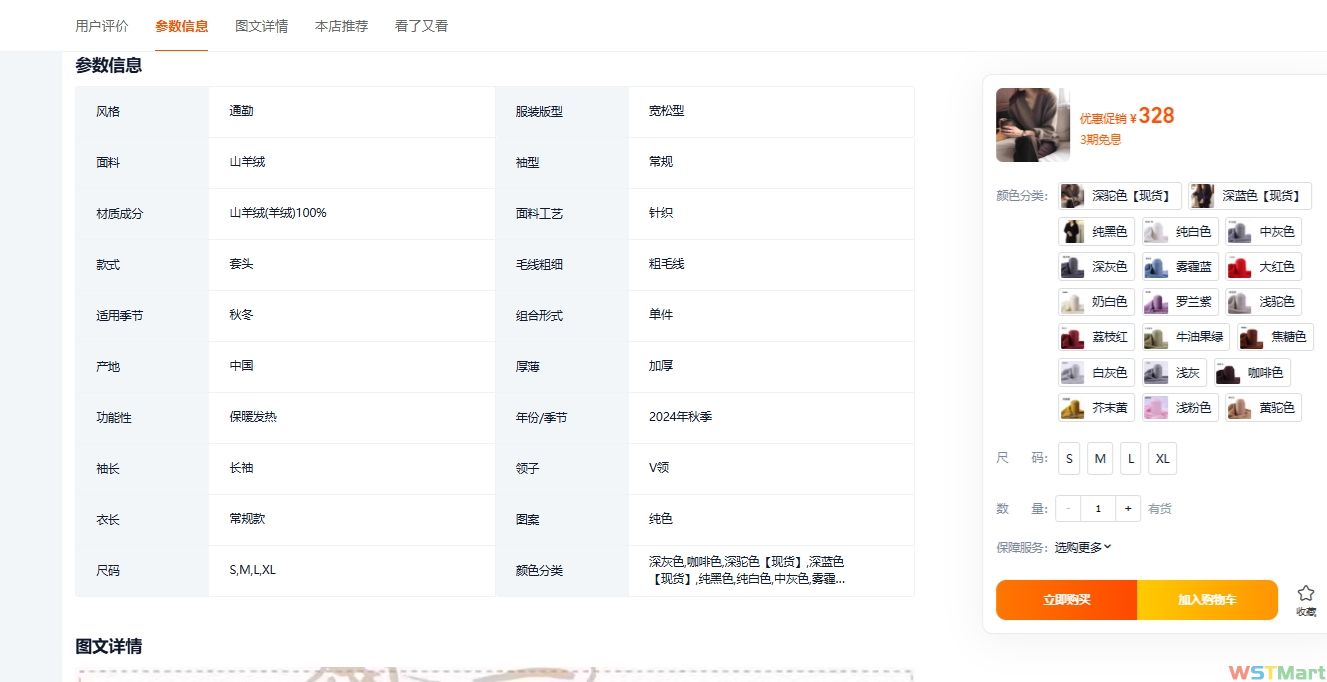Click the sweater product thumbnail beside the price
This screenshot has width=1327, height=682.
click(1032, 125)
